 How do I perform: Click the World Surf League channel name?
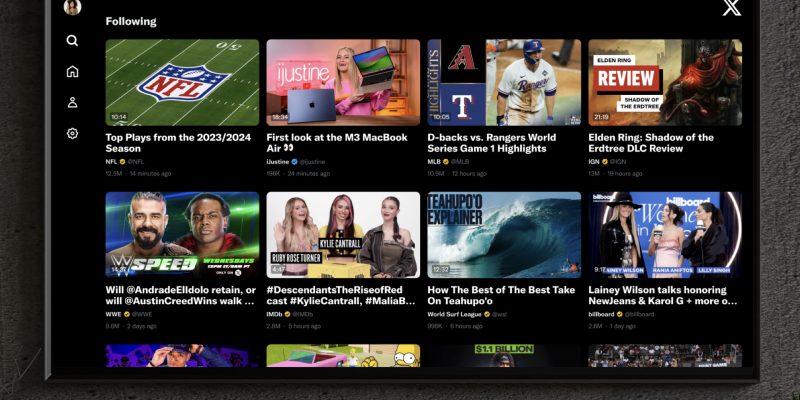coord(455,314)
